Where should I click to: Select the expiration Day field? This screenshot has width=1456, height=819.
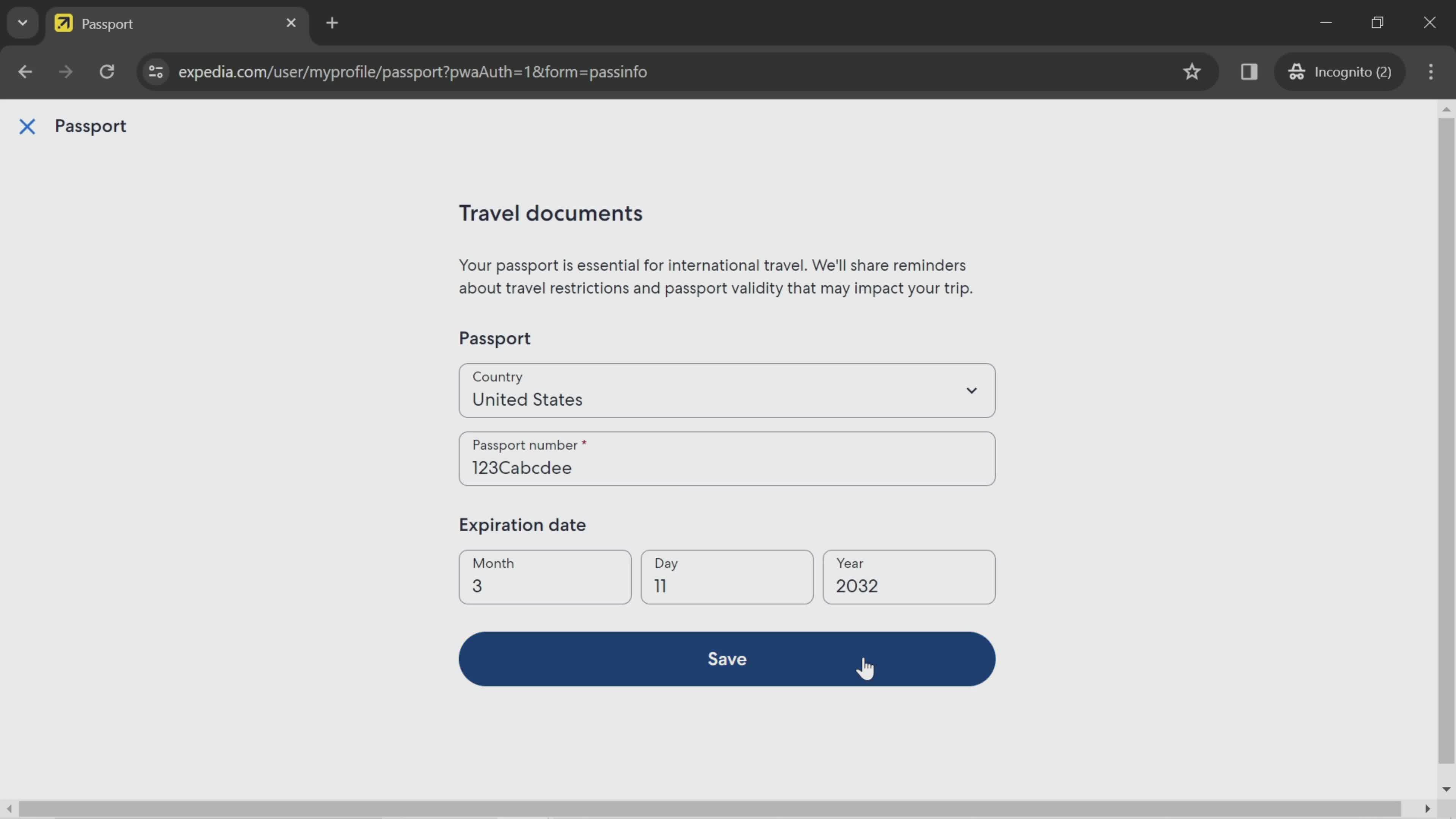(727, 577)
